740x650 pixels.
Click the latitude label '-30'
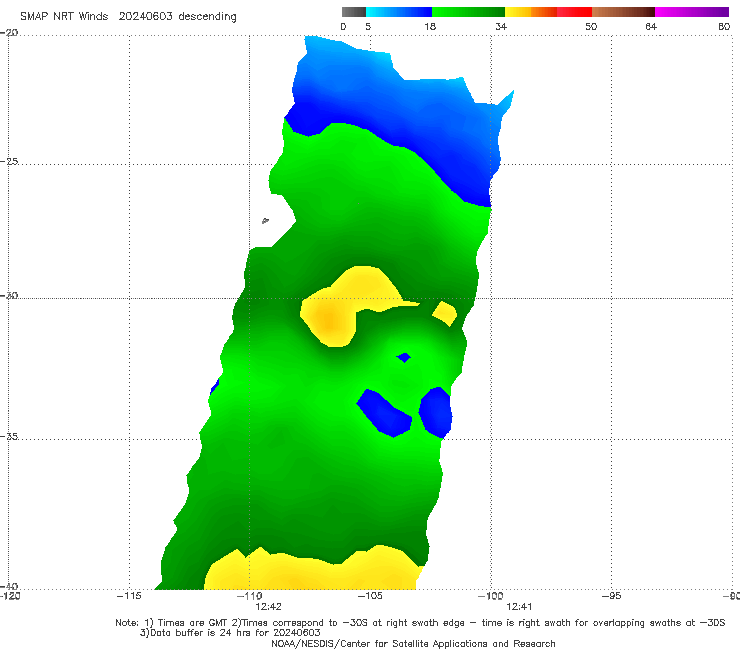coord(9,295)
